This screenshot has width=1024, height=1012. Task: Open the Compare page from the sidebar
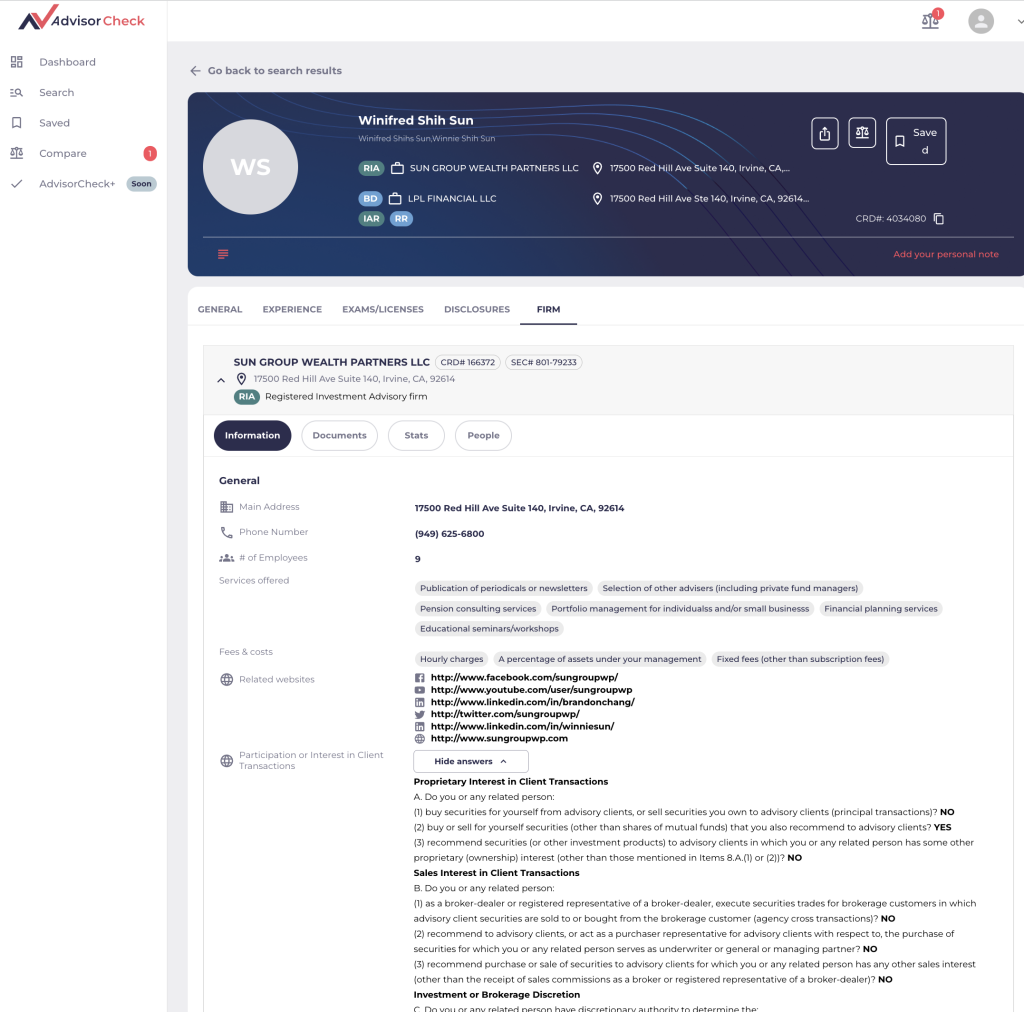tap(60, 153)
